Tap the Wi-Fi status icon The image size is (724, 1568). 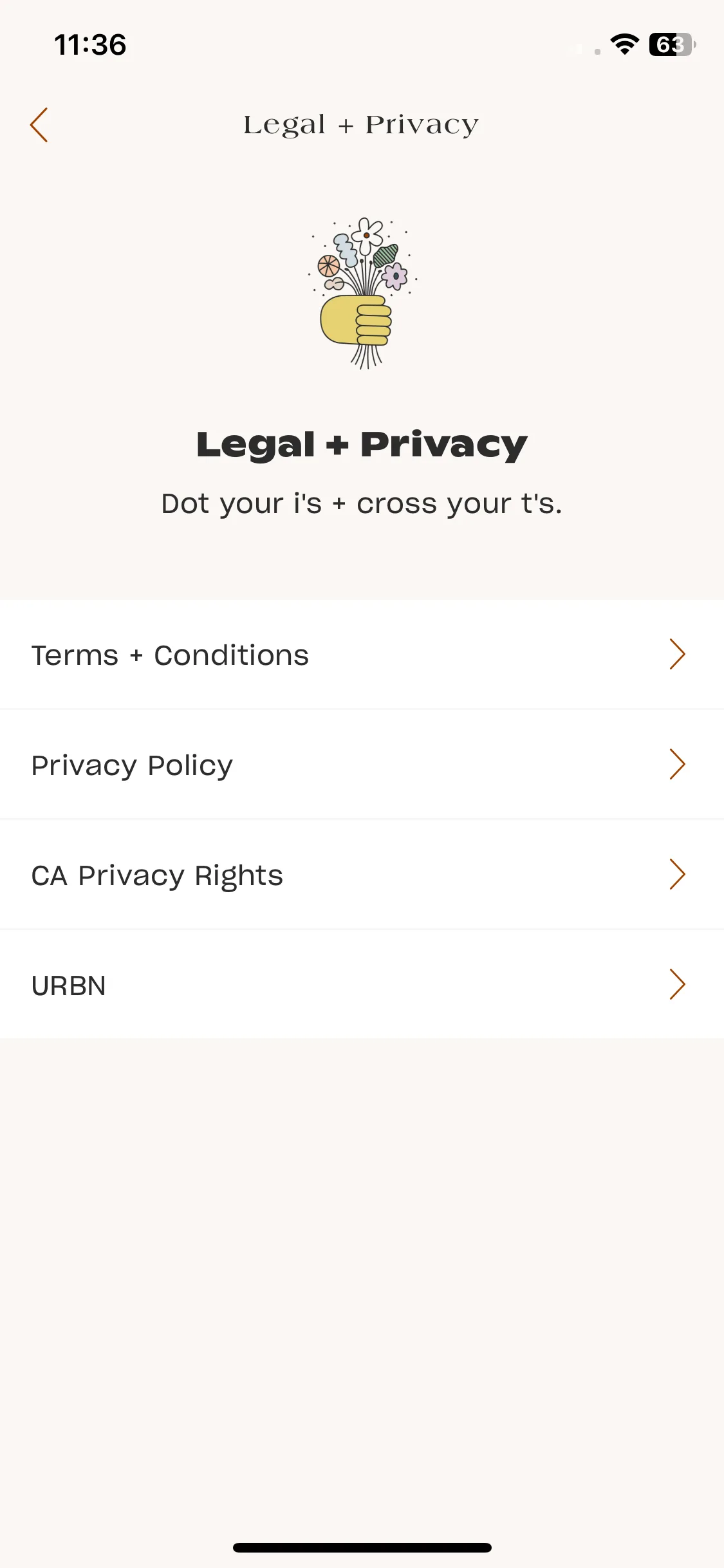tap(624, 44)
